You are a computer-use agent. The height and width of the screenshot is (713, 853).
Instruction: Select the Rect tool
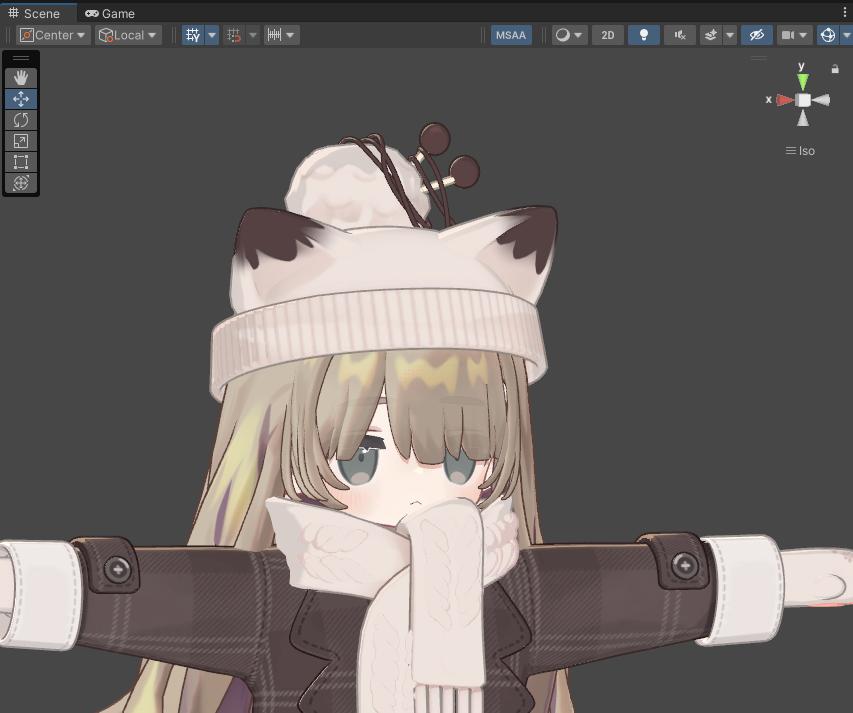[x=21, y=162]
